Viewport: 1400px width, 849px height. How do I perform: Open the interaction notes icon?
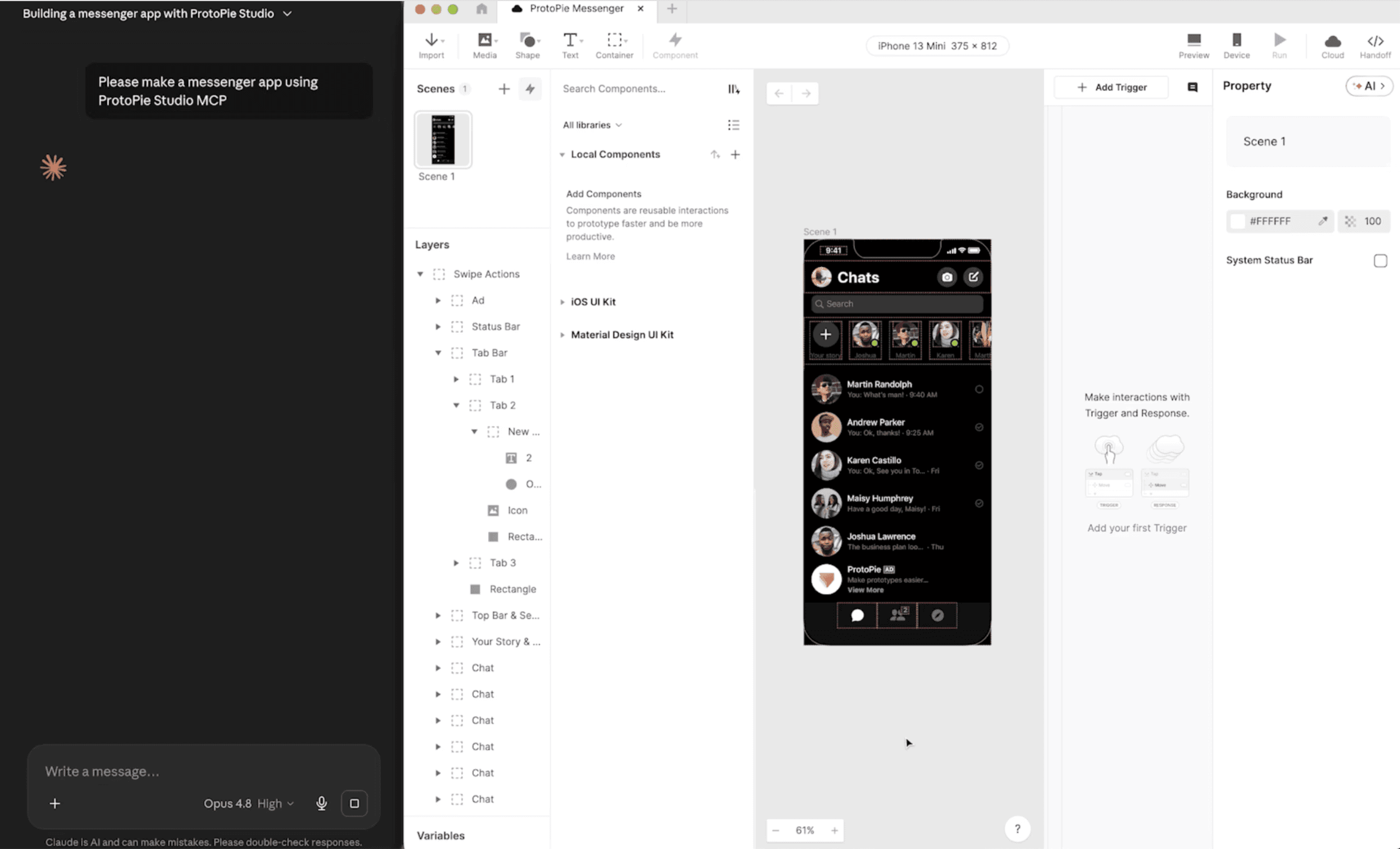tap(1192, 87)
